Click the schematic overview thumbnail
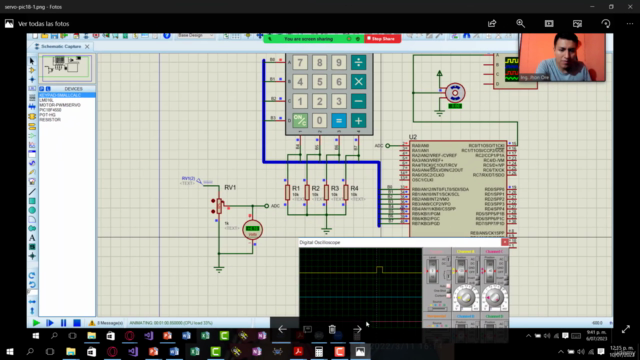This screenshot has height=360, width=640. (x=67, y=68)
